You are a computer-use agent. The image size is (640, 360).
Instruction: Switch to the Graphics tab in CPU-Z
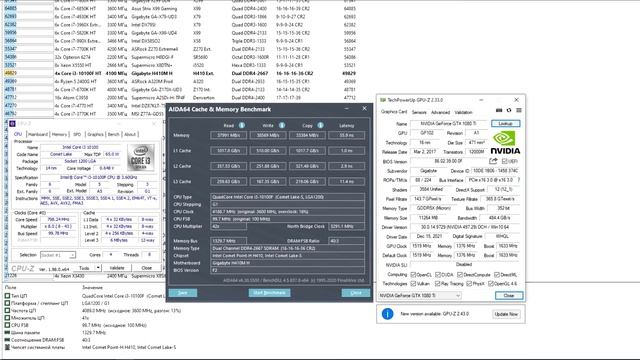click(x=96, y=134)
